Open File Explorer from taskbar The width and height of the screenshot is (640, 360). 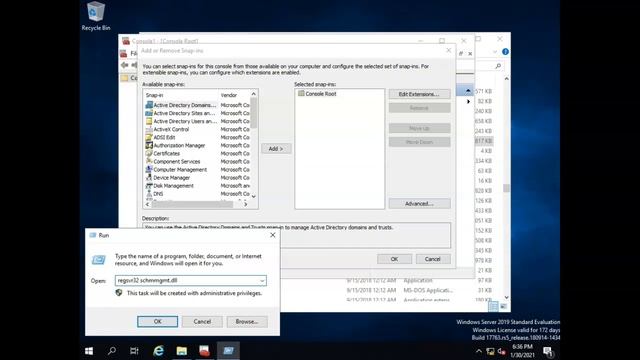[182, 351]
